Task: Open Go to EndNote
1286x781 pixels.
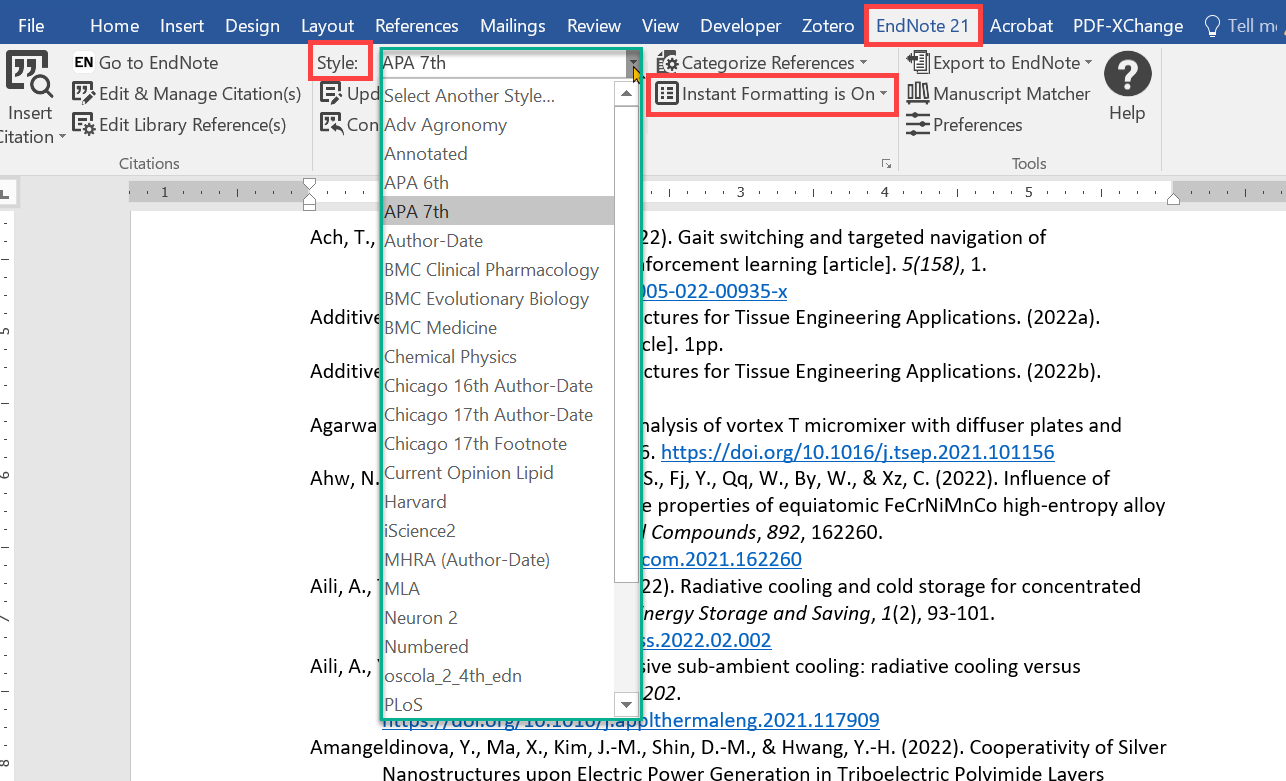Action: (145, 63)
